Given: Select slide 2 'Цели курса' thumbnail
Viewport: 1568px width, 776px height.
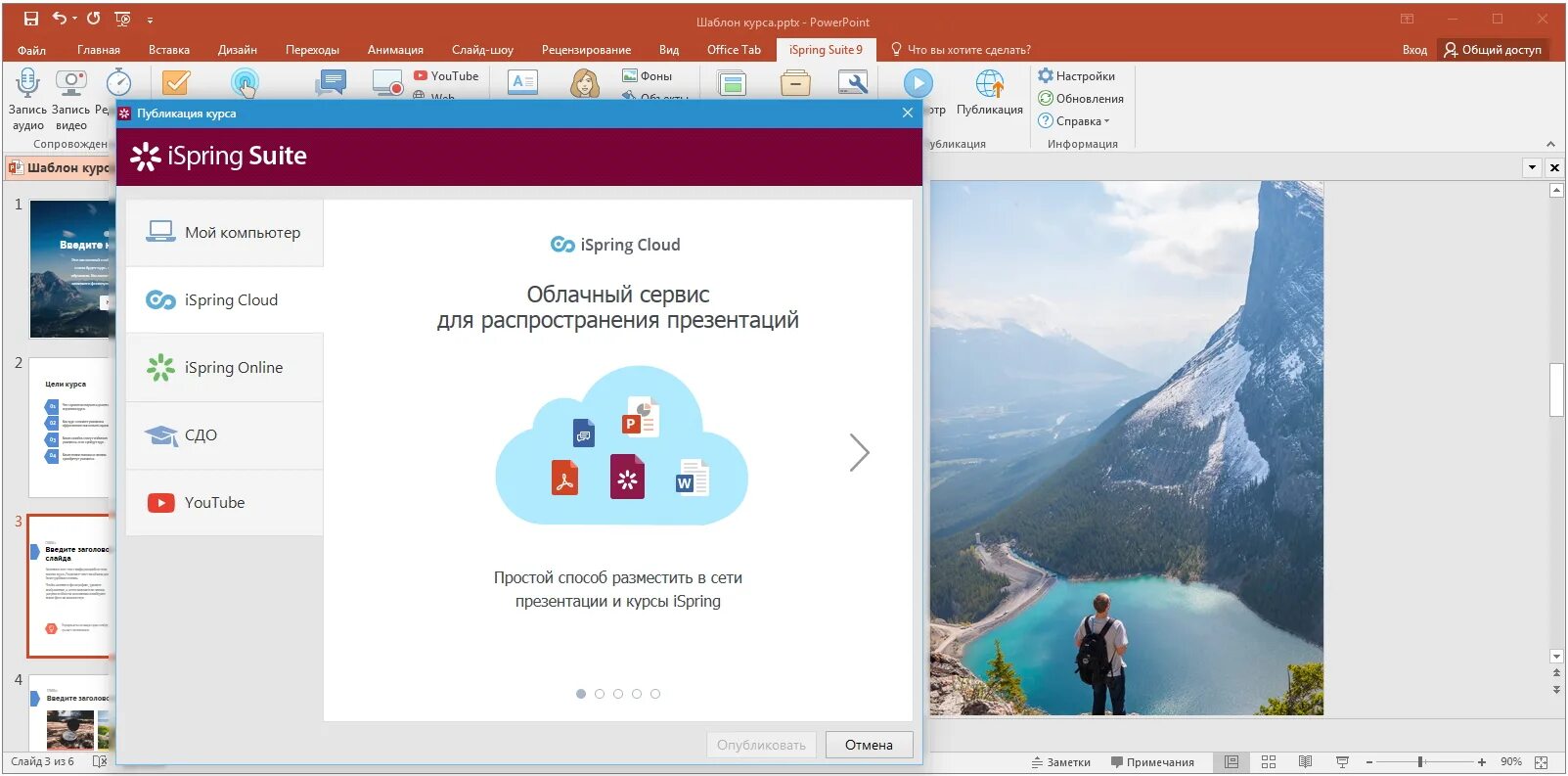Looking at the screenshot, I should point(70,428).
